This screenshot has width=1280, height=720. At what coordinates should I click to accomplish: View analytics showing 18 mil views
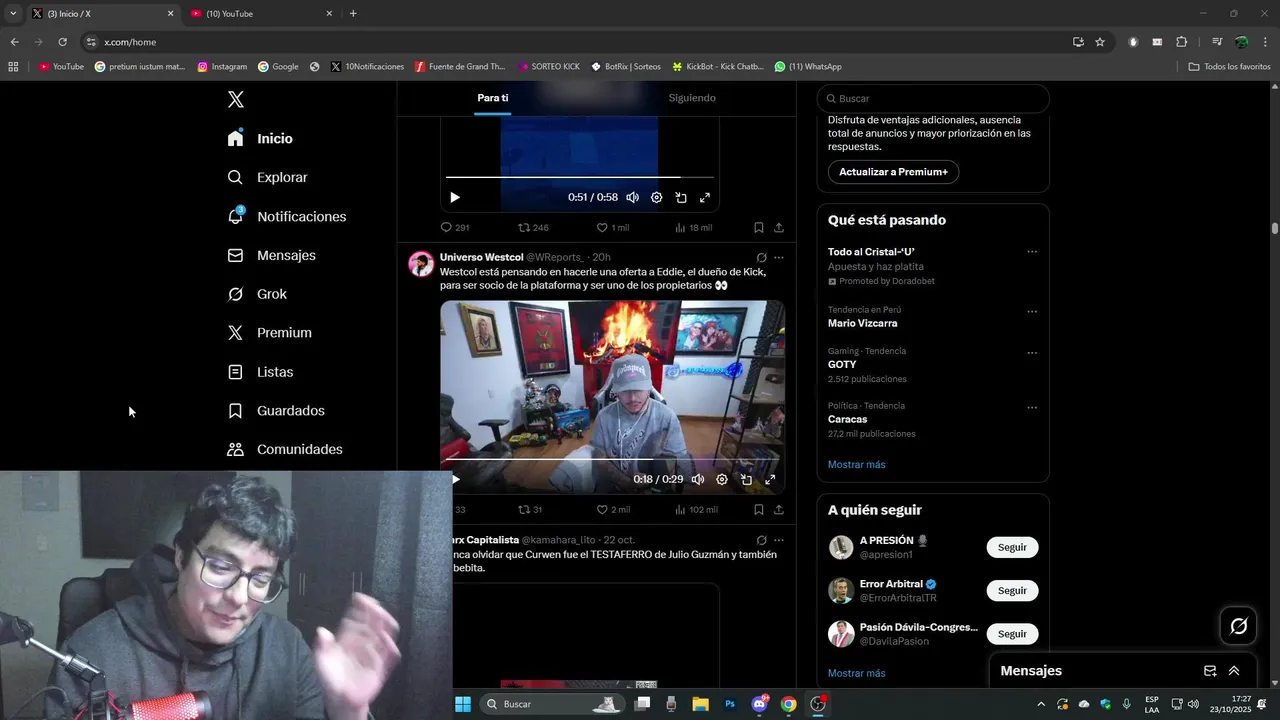(693, 228)
